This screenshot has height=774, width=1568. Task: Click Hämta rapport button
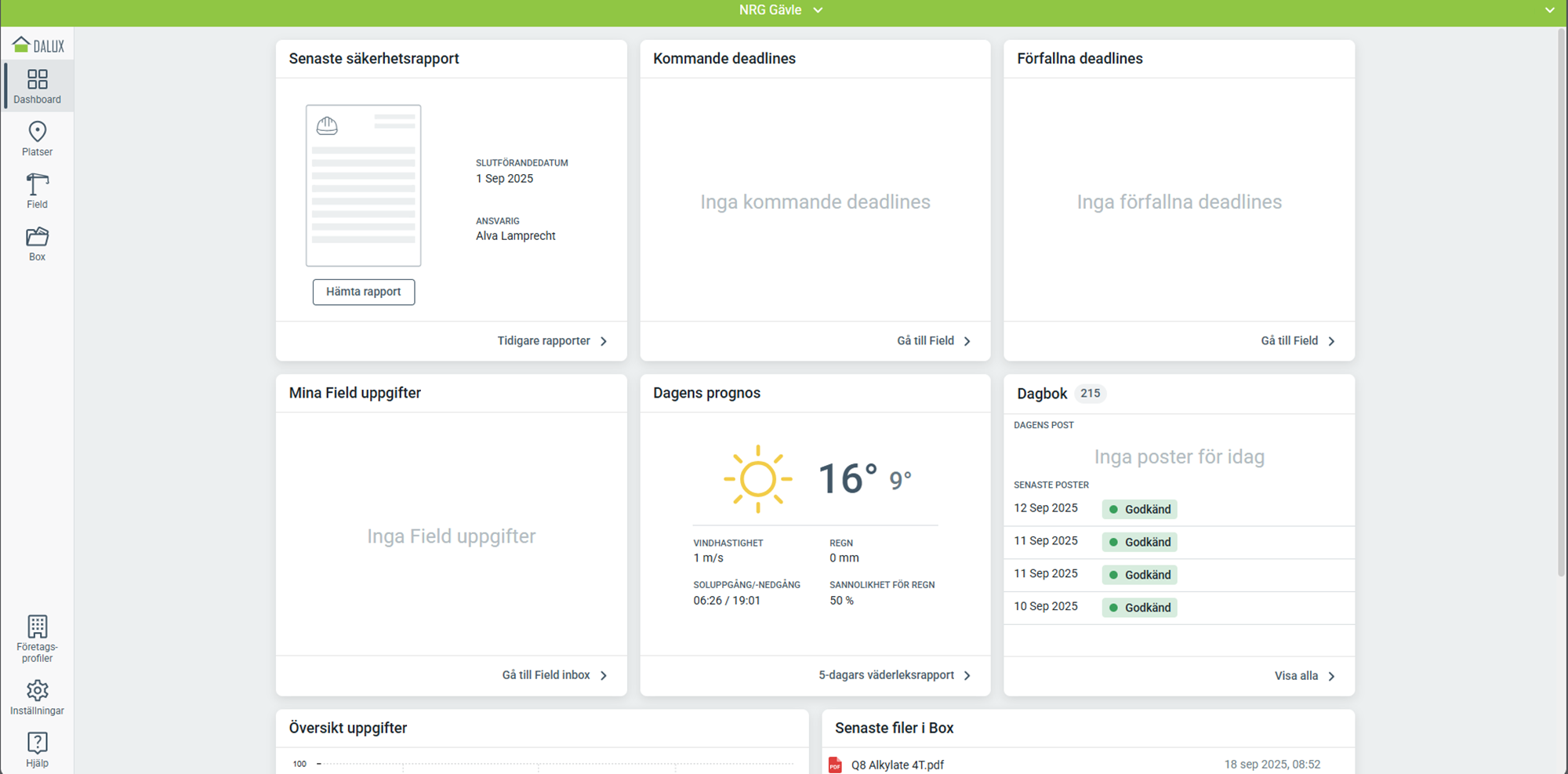click(x=364, y=292)
